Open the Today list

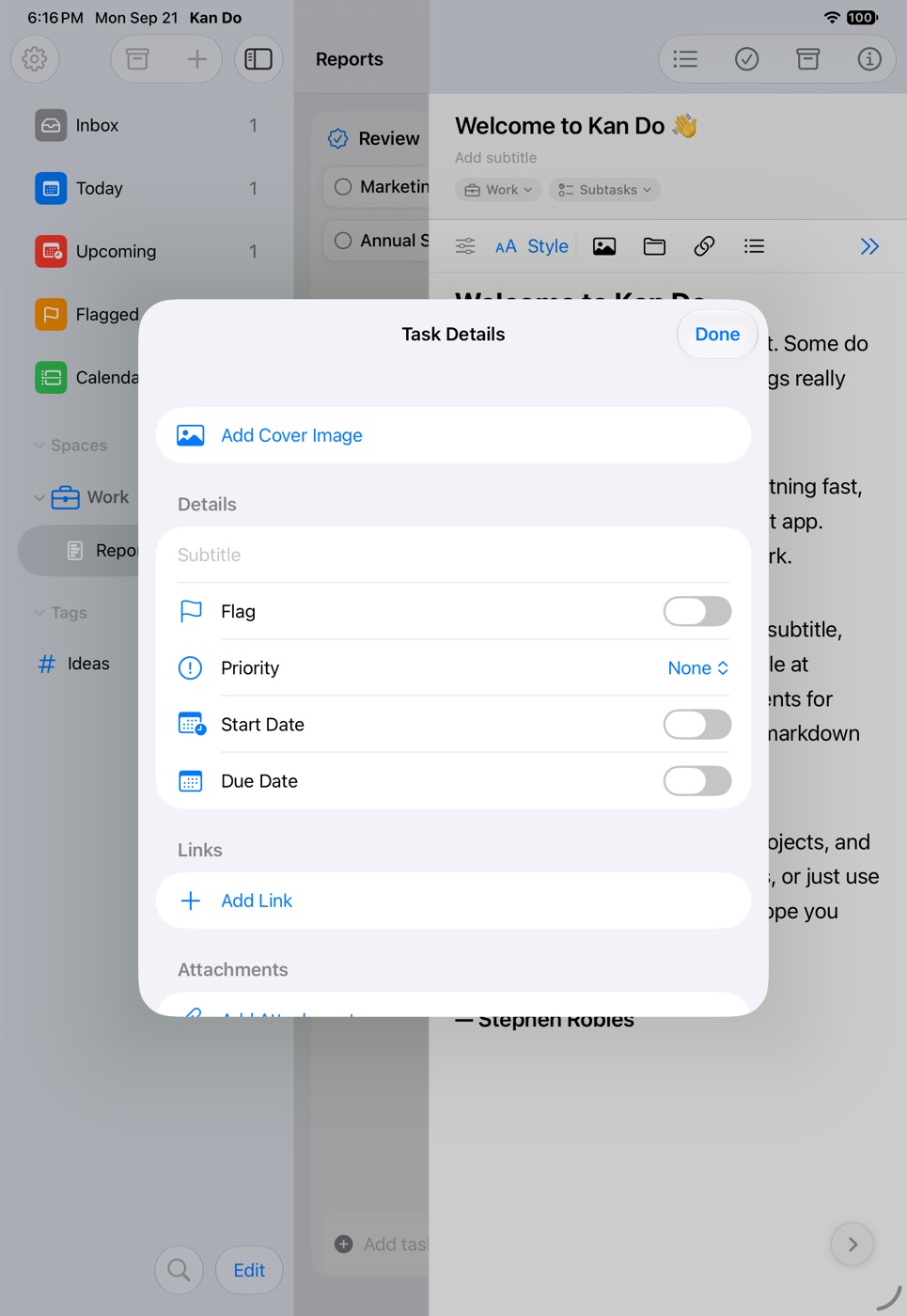point(147,188)
